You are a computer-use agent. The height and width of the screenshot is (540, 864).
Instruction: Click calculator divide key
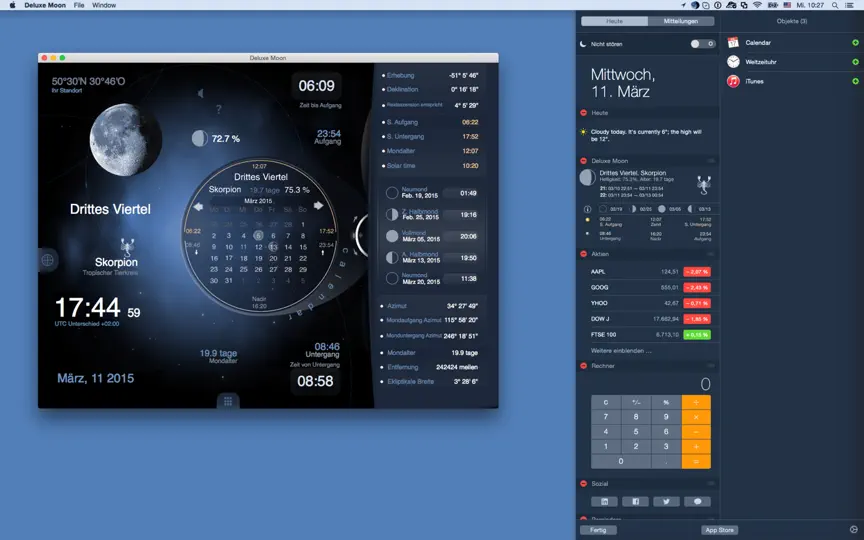point(696,402)
